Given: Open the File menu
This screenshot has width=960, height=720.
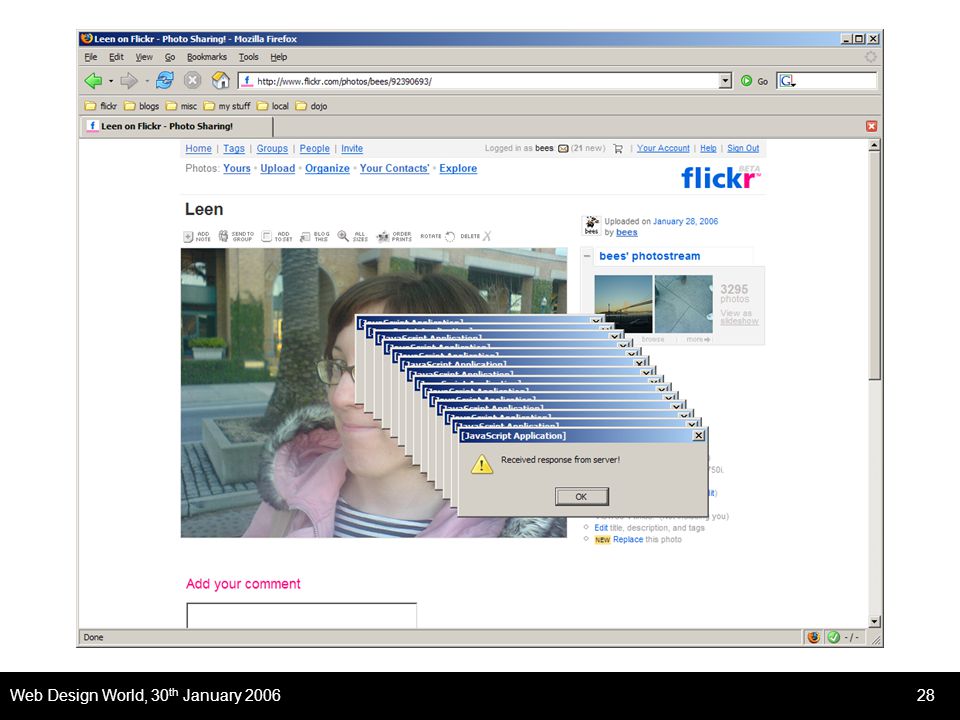Looking at the screenshot, I should (91, 57).
